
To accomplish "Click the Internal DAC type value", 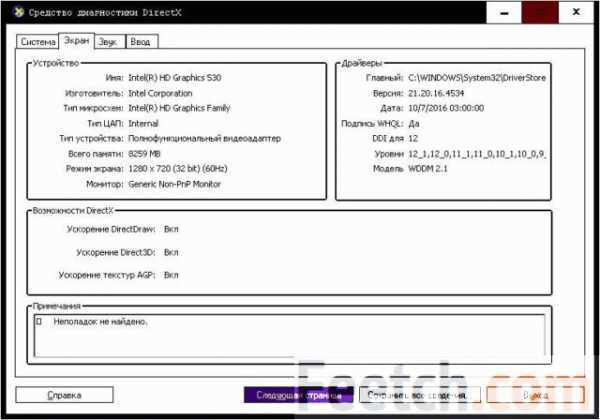I will pyautogui.click(x=143, y=124).
